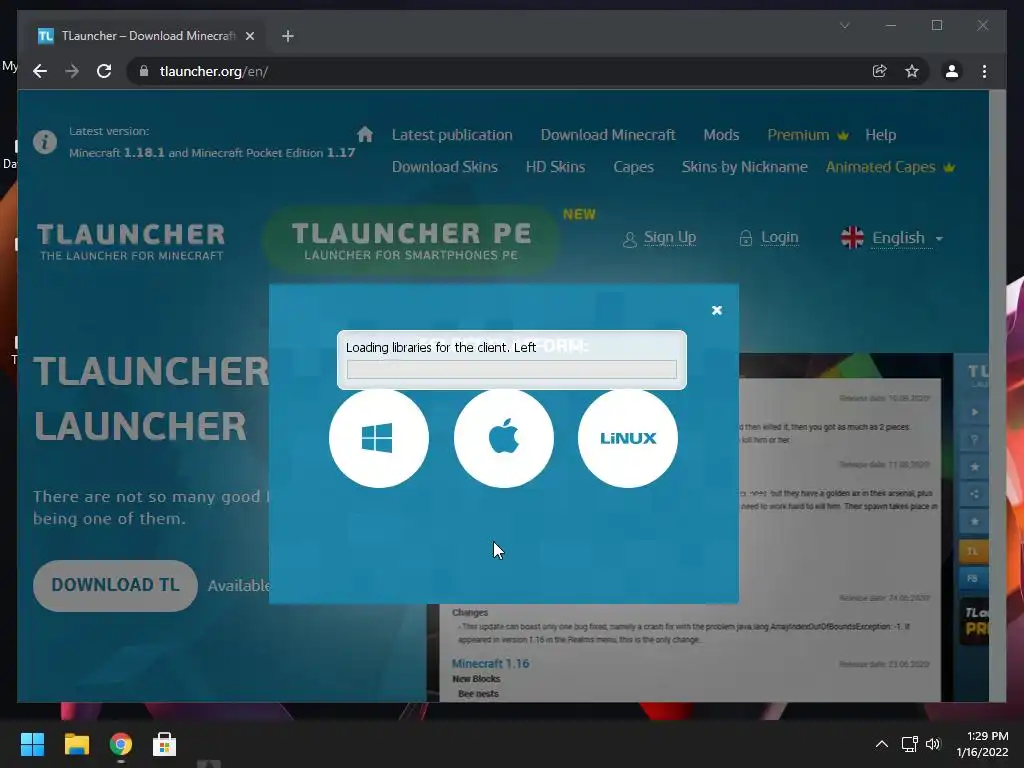Click the TLauncher PE banner button
Viewport: 1024px width, 768px height.
coord(411,240)
